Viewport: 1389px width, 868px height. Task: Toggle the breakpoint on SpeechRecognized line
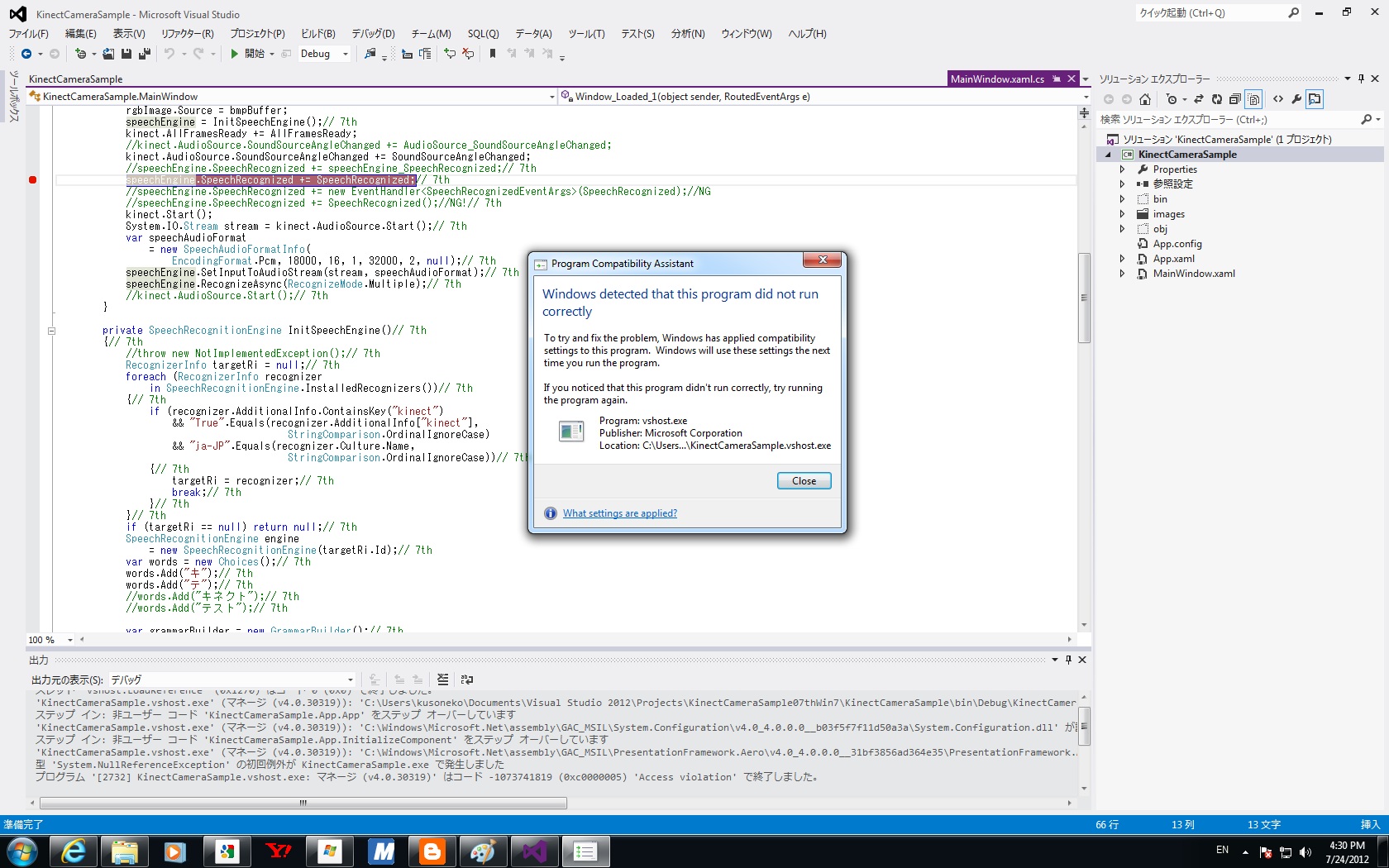33,180
